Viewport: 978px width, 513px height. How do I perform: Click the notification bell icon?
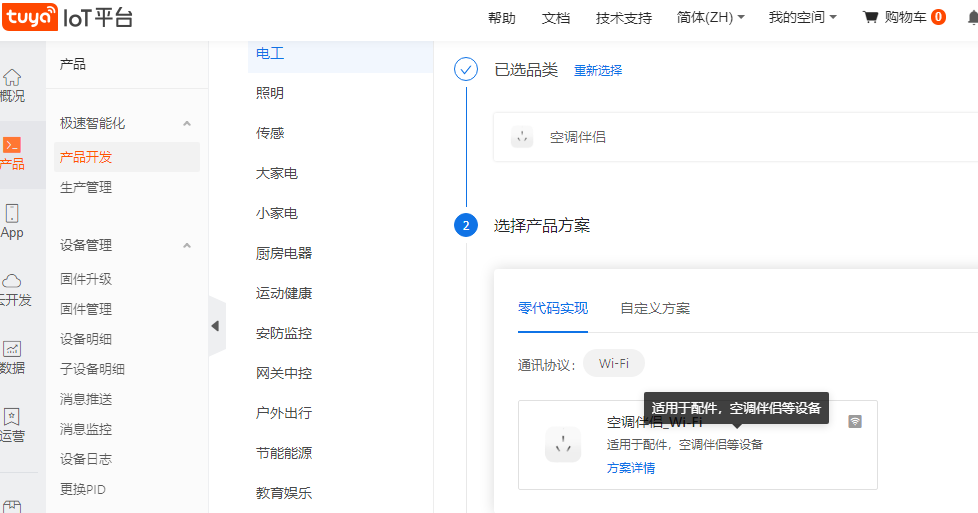coord(973,17)
